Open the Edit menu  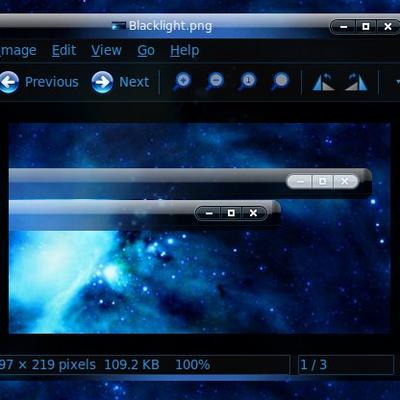tap(64, 51)
